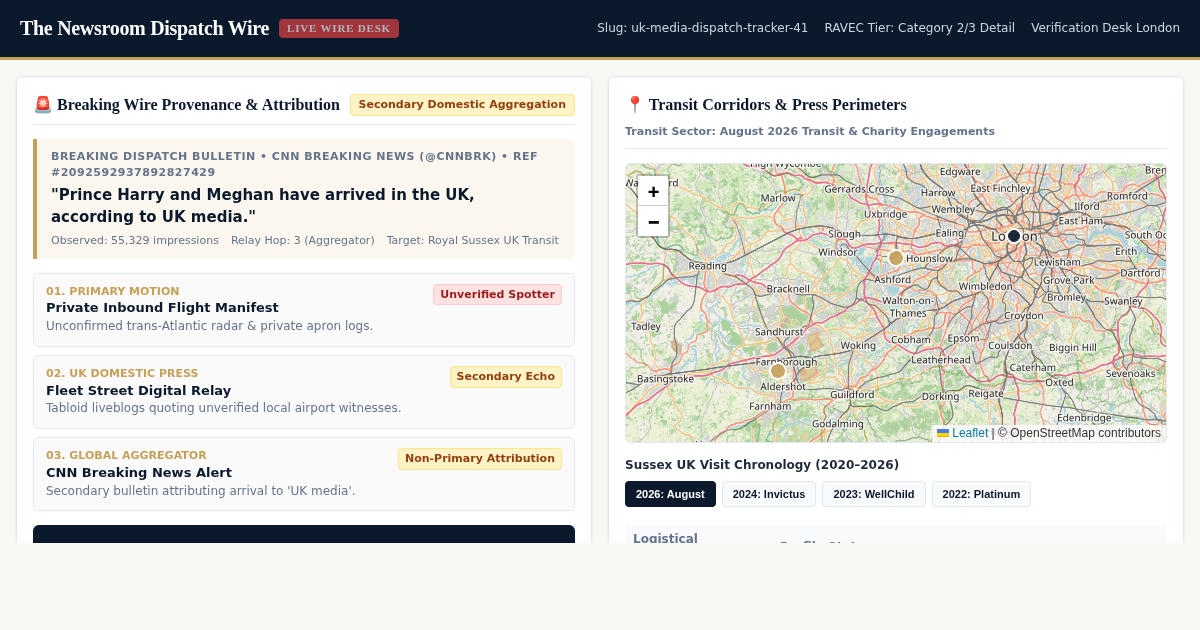The image size is (1200, 630).
Task: Select the 2022: Platinum chronology tab
Action: (981, 494)
